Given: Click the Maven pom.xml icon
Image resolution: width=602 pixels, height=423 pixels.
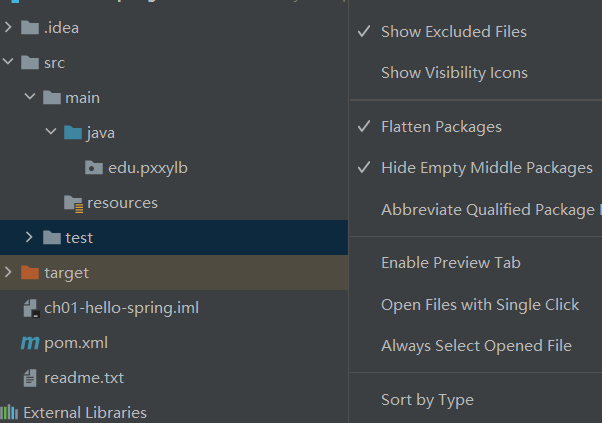Looking at the screenshot, I should [30, 343].
